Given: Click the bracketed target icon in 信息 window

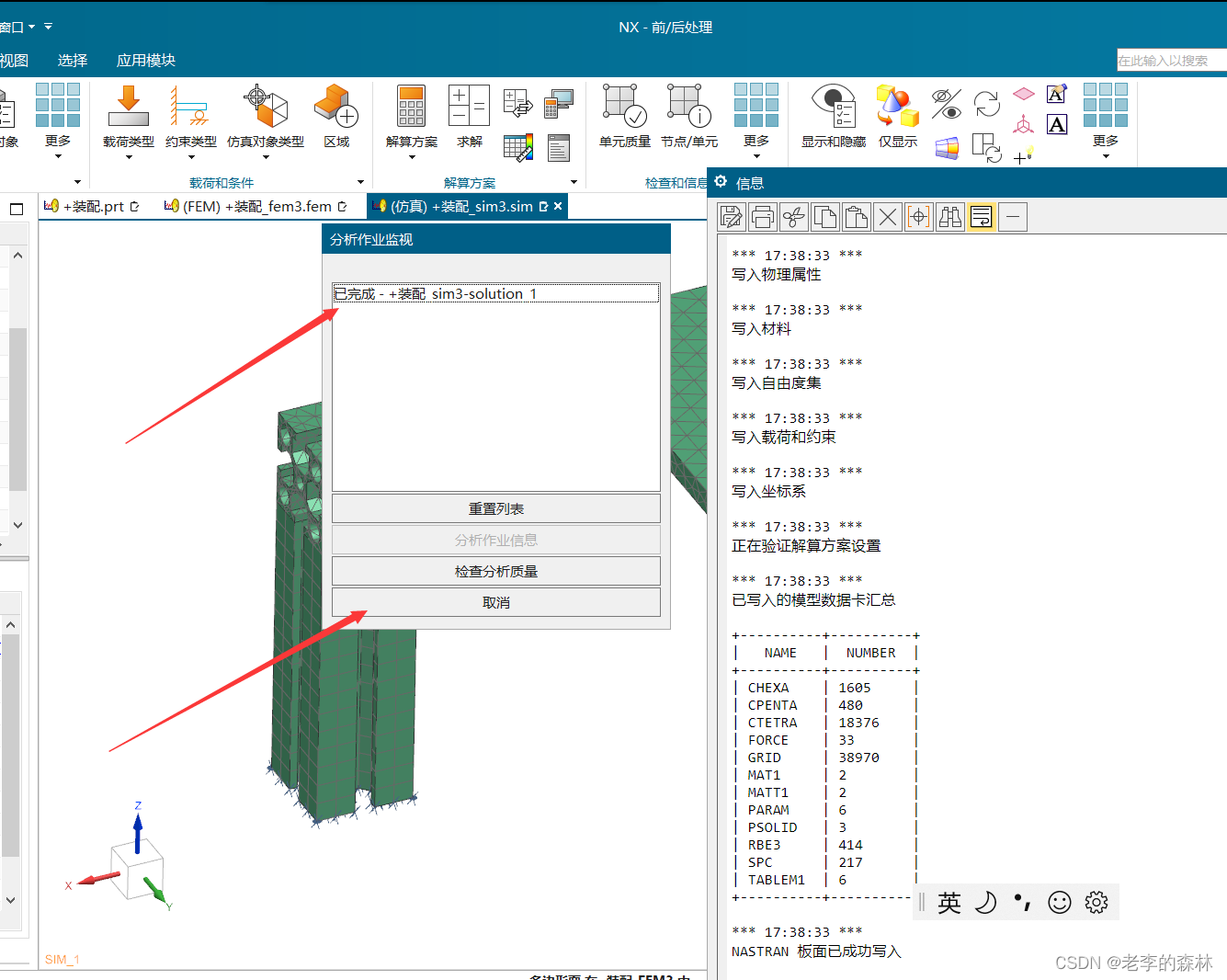Looking at the screenshot, I should (x=919, y=217).
